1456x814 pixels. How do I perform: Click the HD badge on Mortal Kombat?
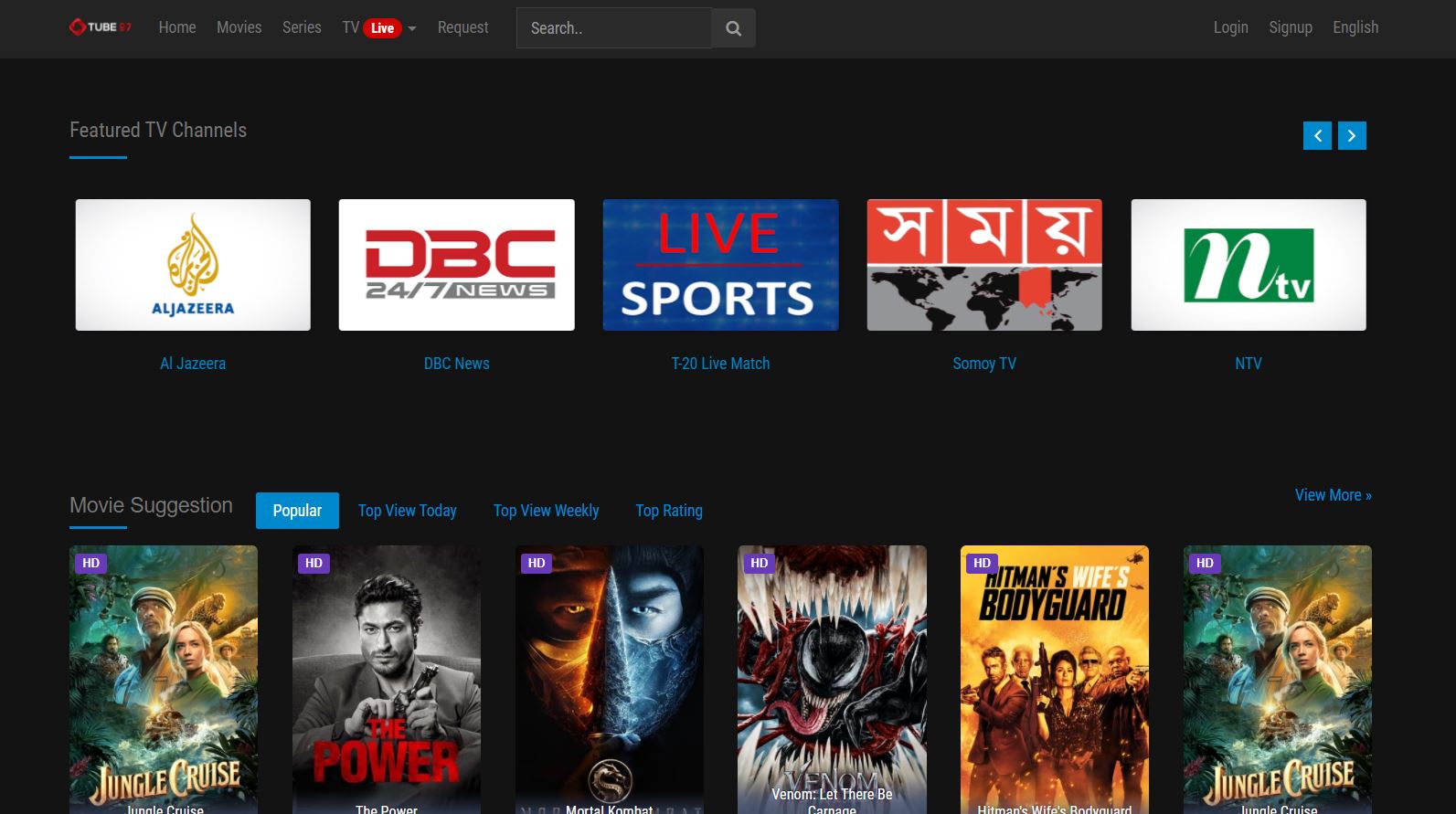537,563
